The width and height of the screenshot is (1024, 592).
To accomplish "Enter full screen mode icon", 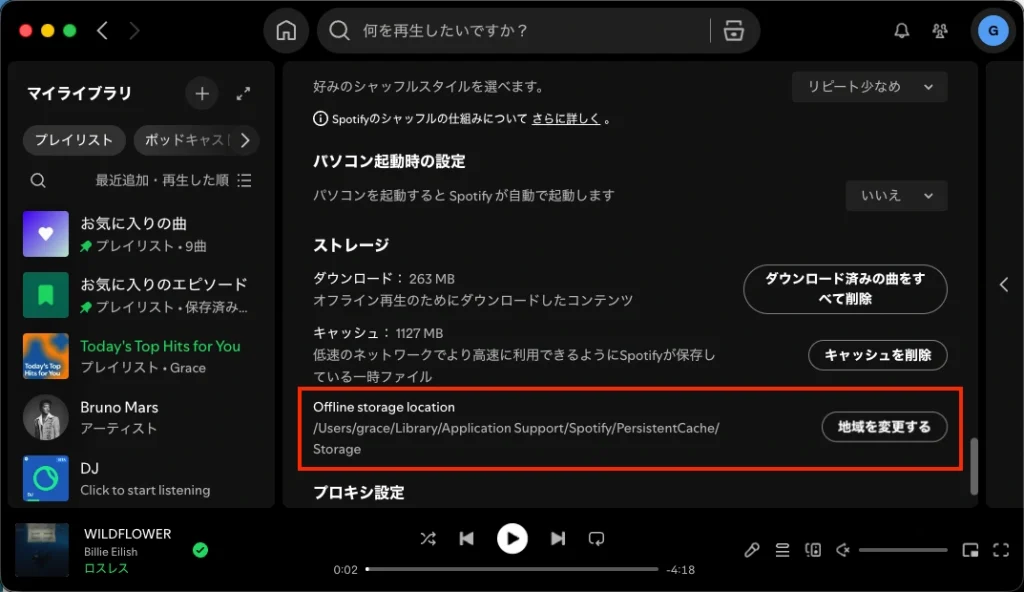I will [x=1000, y=550].
